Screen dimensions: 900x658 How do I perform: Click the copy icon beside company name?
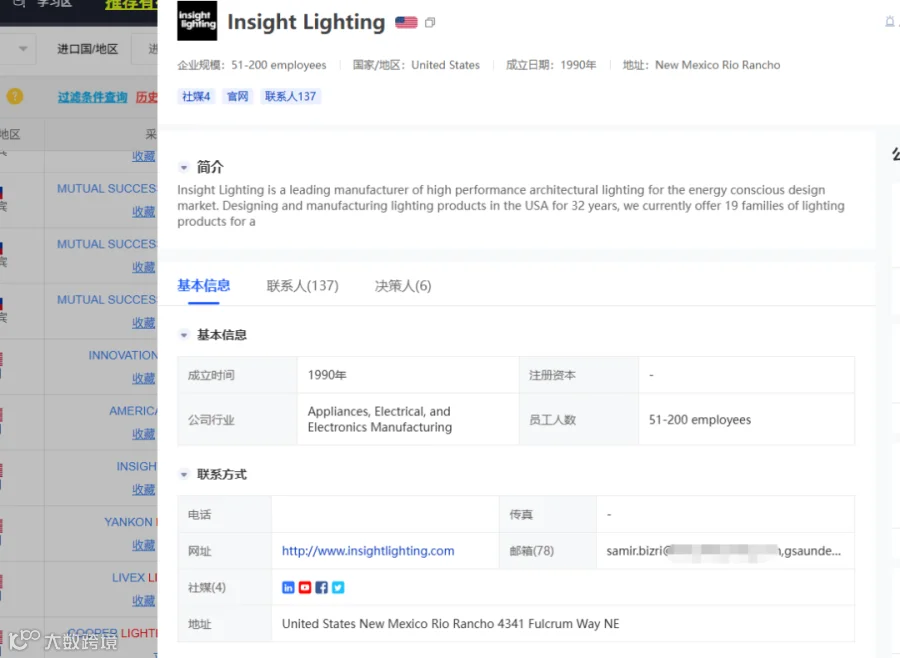(x=430, y=23)
